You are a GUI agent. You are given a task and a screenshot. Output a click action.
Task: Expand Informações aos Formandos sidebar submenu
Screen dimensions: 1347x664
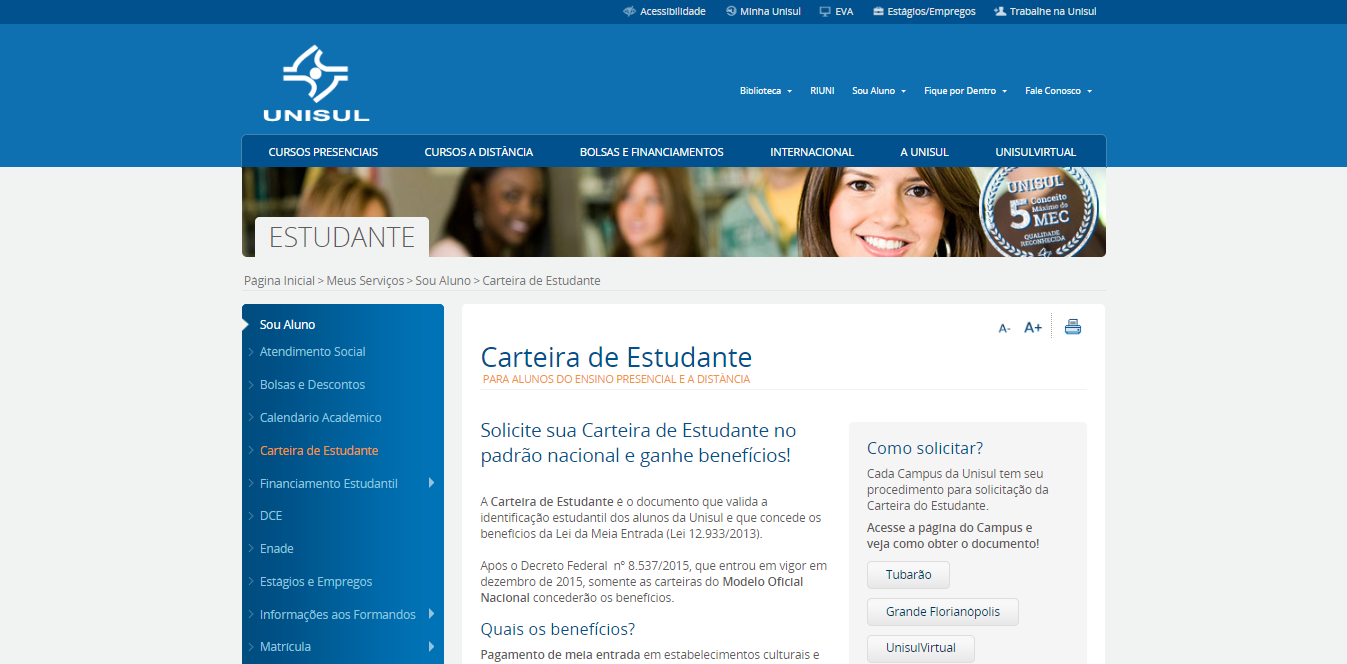[x=431, y=614]
